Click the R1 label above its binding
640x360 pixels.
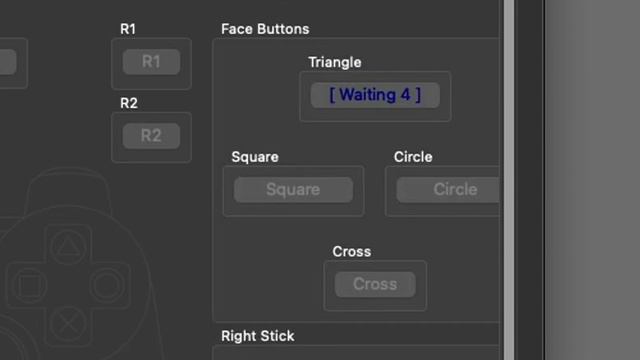tap(128, 29)
